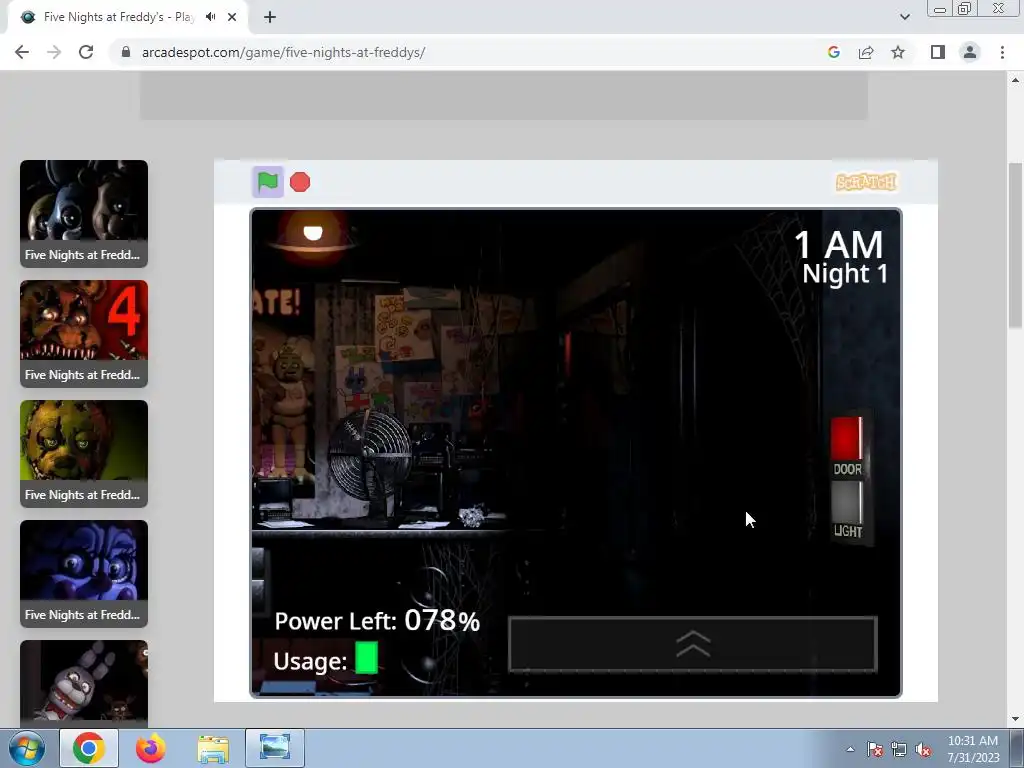The height and width of the screenshot is (768, 1024).
Task: Click the picture-window app taskbar icon
Action: 275,748
